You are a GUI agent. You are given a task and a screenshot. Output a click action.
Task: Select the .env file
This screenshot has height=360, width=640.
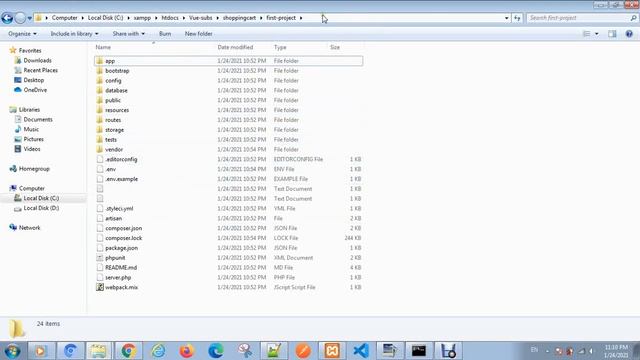229,169
